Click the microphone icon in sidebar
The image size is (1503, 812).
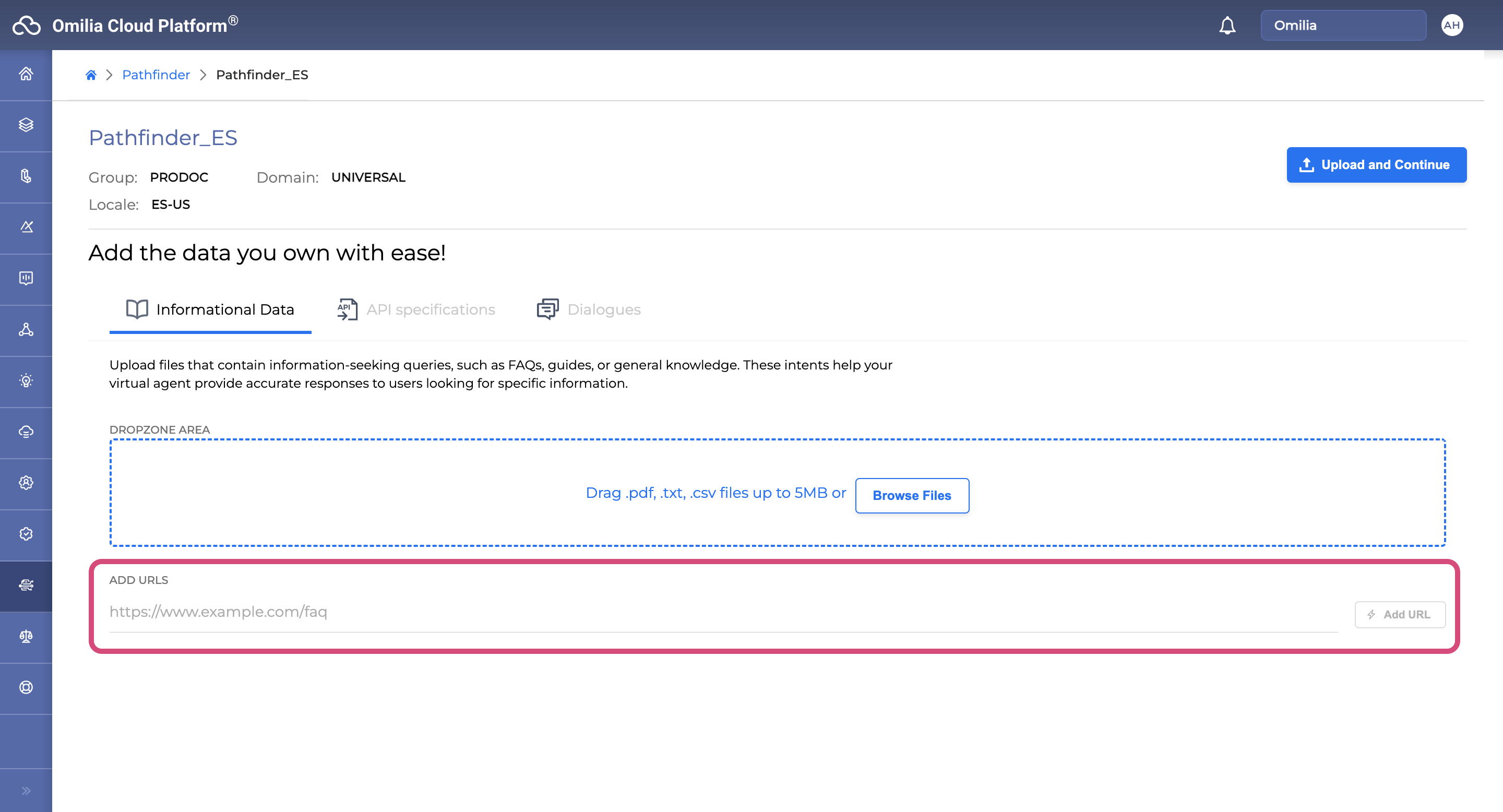tap(26, 176)
